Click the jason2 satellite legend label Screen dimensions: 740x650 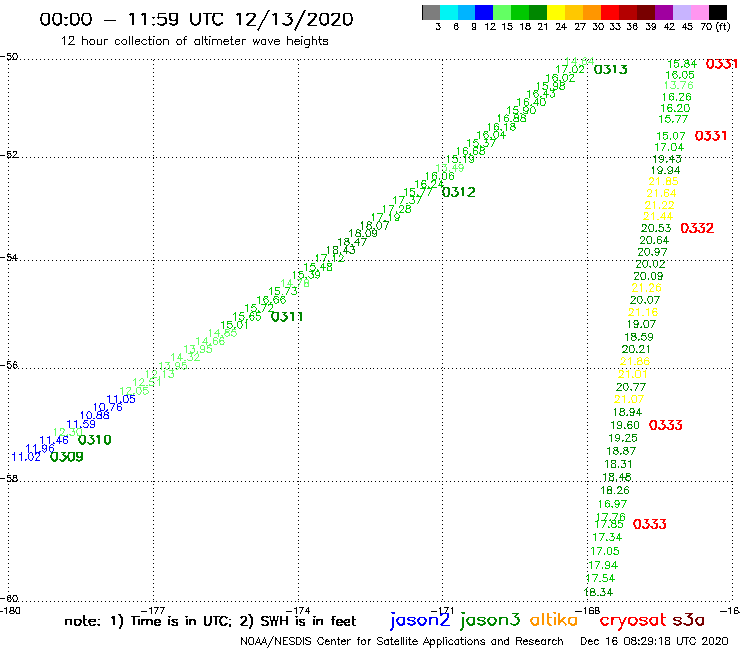420,620
